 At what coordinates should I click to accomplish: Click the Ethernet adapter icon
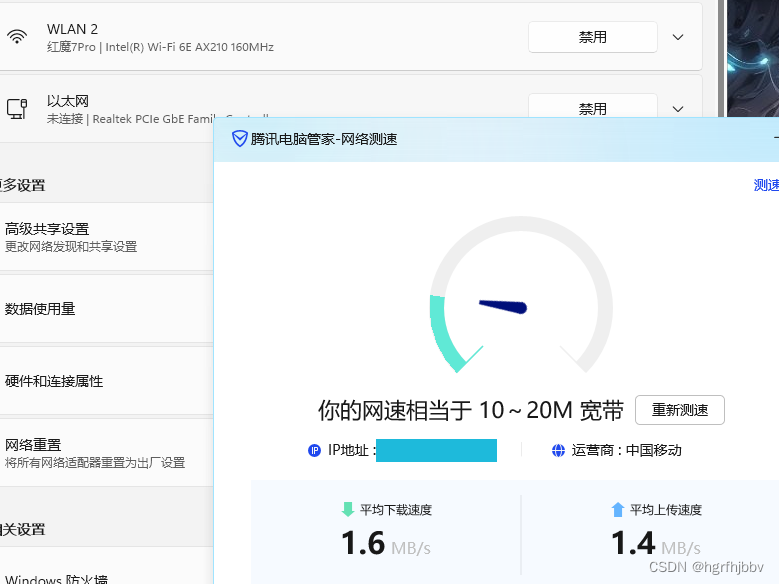point(17,109)
